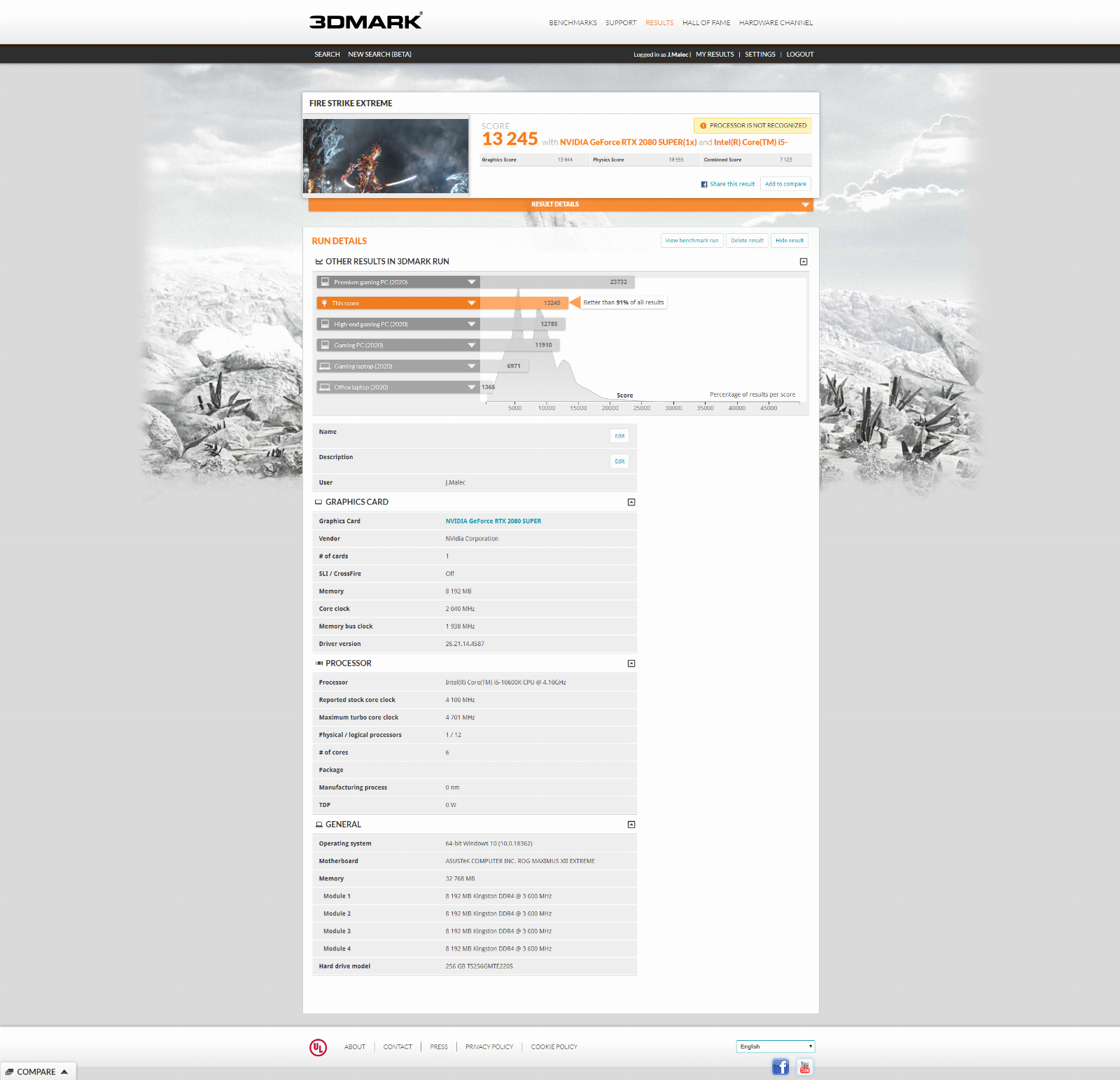The image size is (1120, 1080).
Task: Click Facebook icon beside Share this result
Action: (x=704, y=185)
